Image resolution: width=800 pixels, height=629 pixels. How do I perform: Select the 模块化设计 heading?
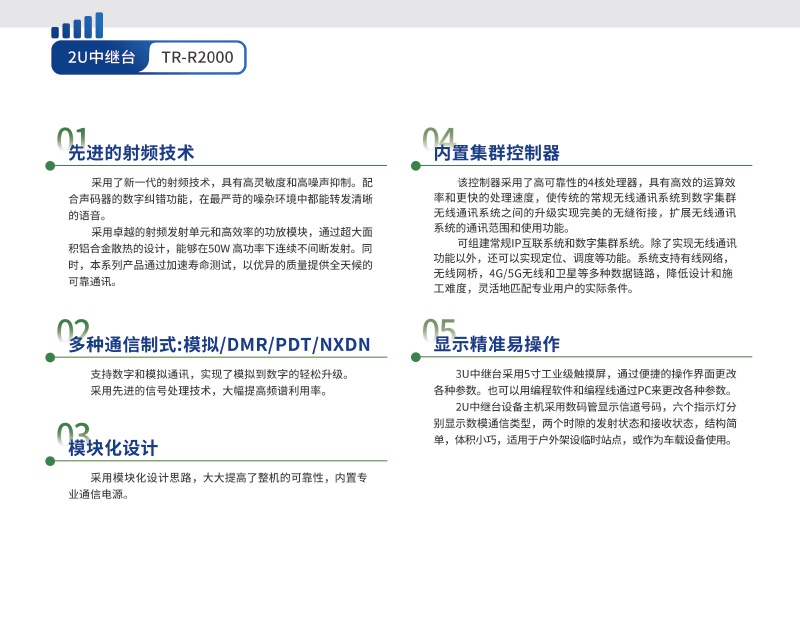(113, 448)
